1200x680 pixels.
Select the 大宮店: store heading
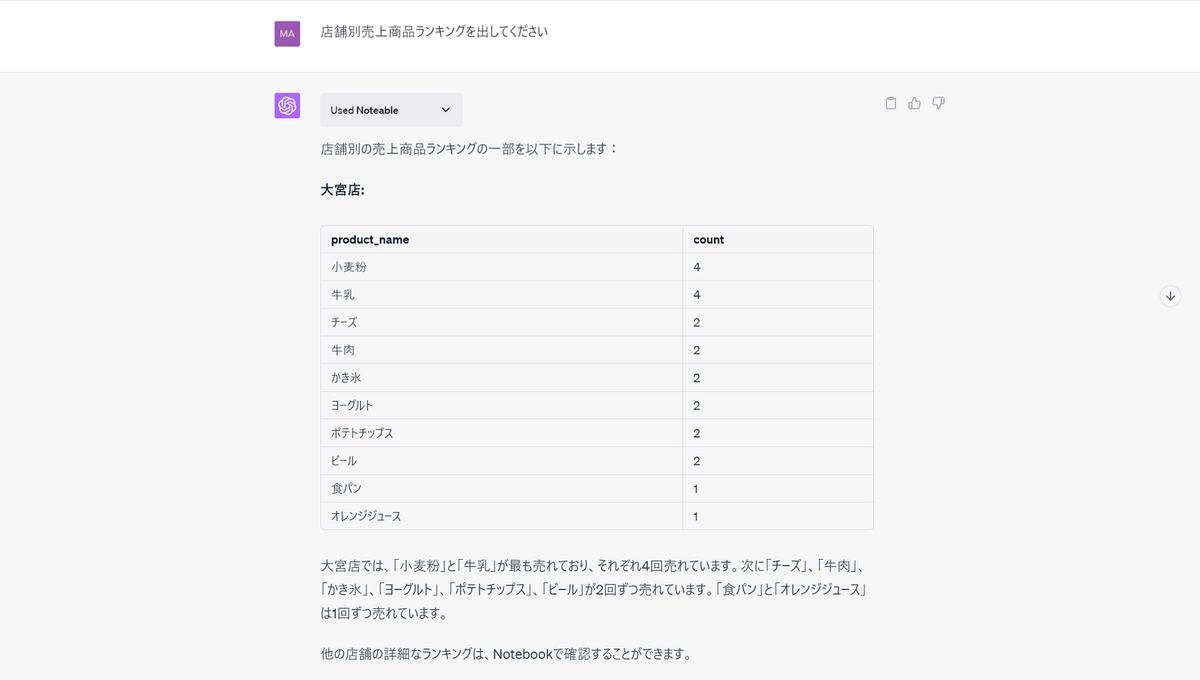[342, 190]
